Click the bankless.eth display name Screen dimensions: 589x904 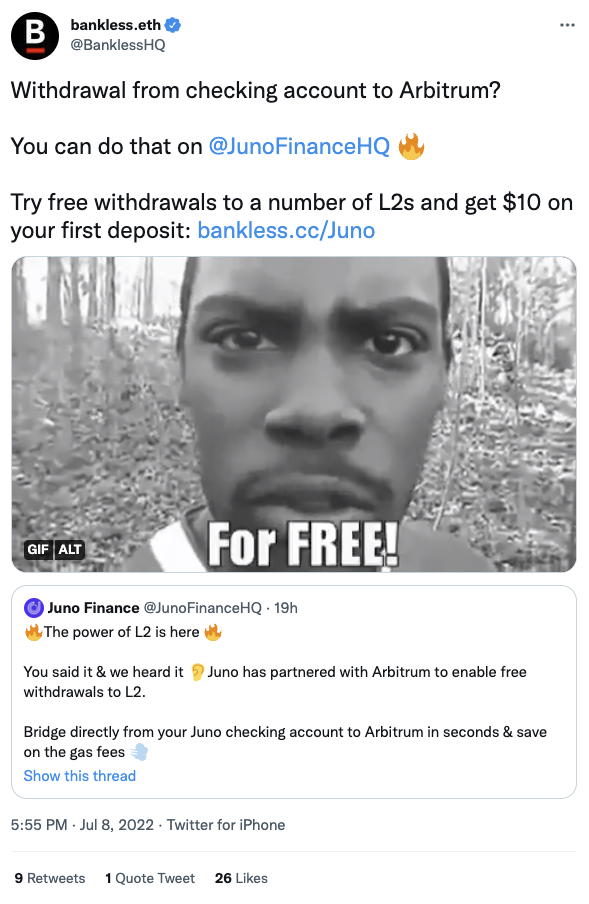click(115, 25)
